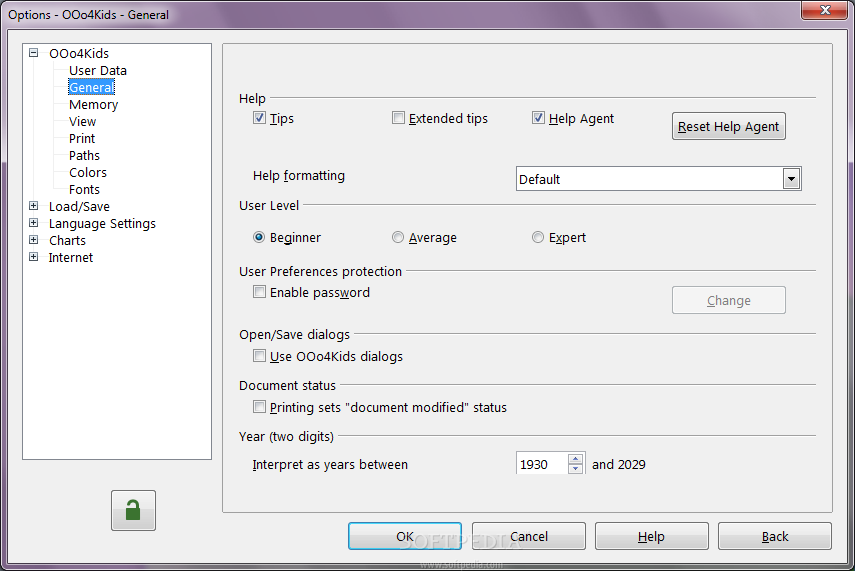This screenshot has height=571, width=855.
Task: Expand the Internet tree node
Action: tap(34, 257)
